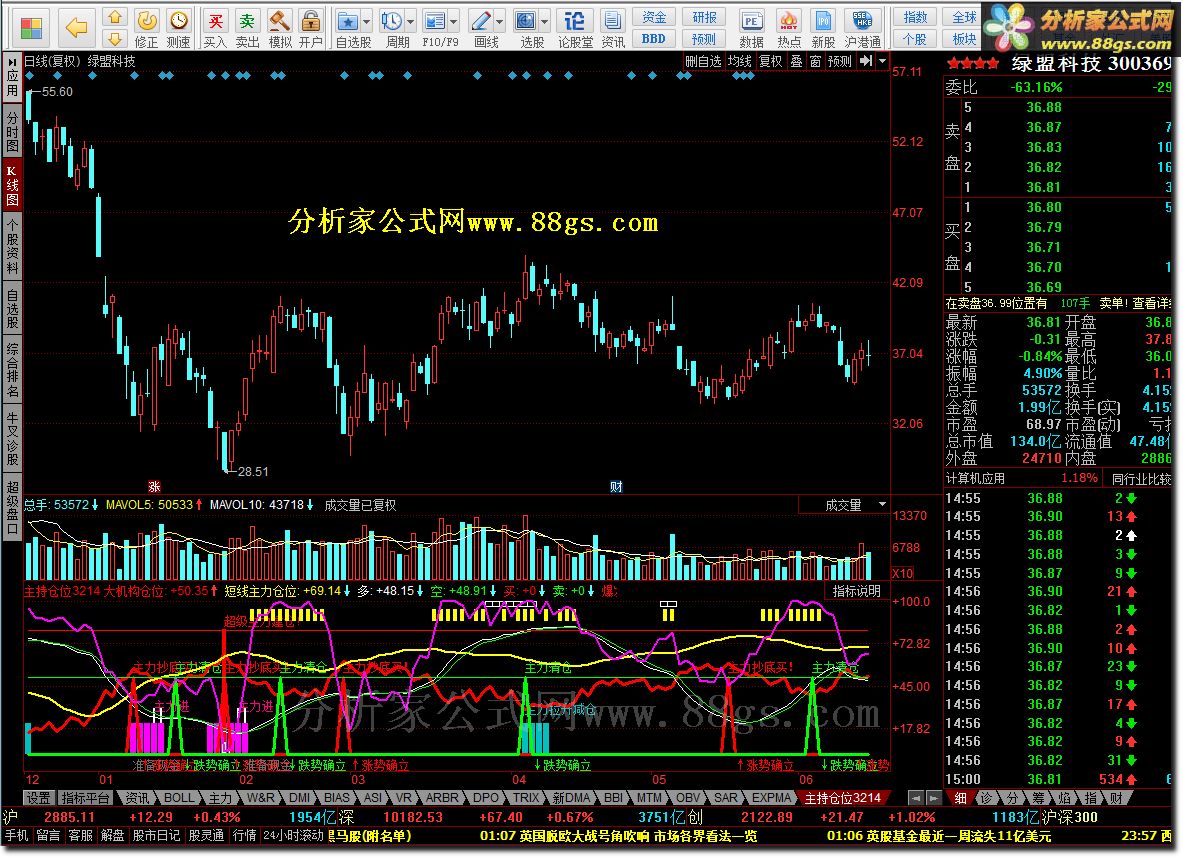Open the 论股堂 forum icon
Viewport: 1183px width, 857px height.
coord(575,21)
